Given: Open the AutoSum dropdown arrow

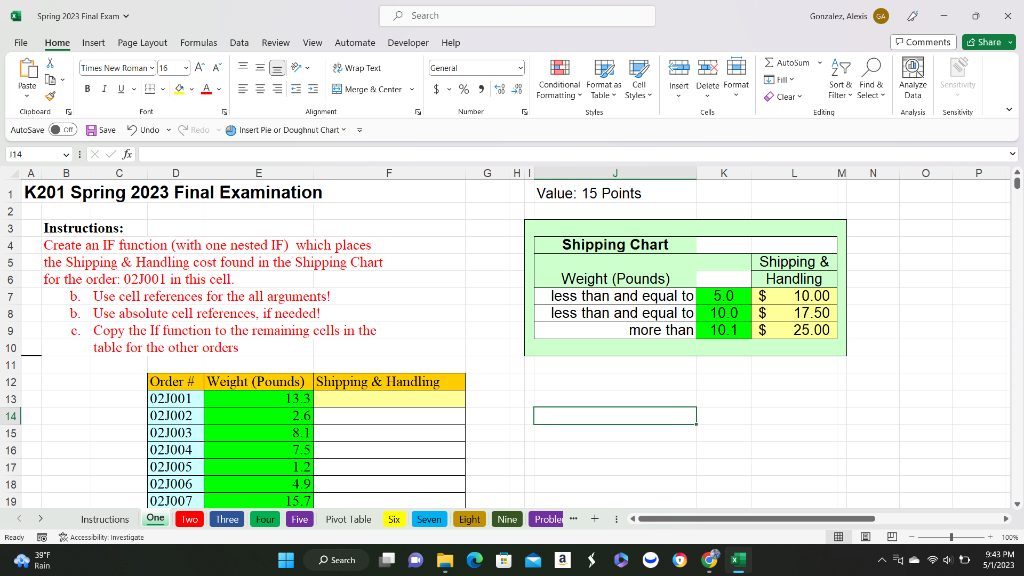Looking at the screenshot, I should tap(820, 63).
